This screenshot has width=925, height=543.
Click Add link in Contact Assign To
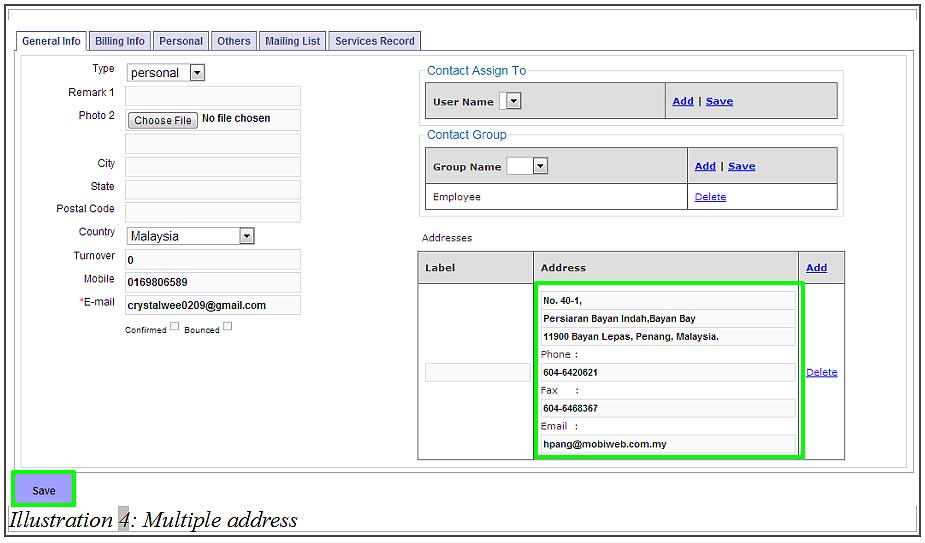(x=683, y=101)
